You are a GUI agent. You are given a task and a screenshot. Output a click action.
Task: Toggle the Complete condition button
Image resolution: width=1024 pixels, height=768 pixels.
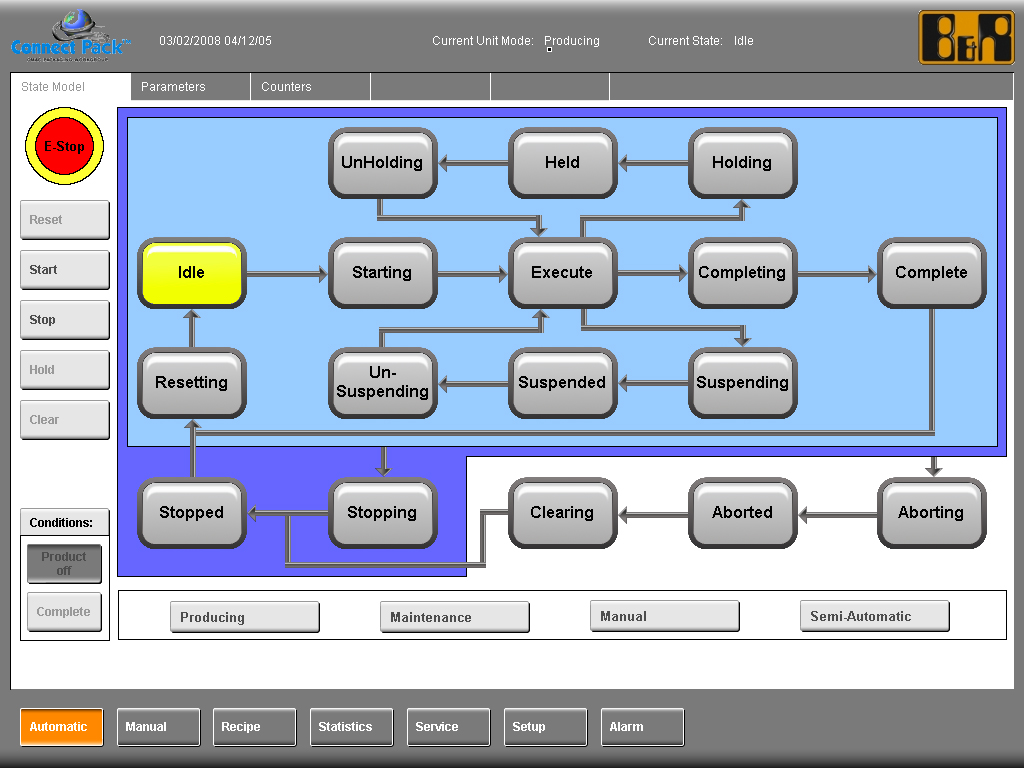click(64, 612)
